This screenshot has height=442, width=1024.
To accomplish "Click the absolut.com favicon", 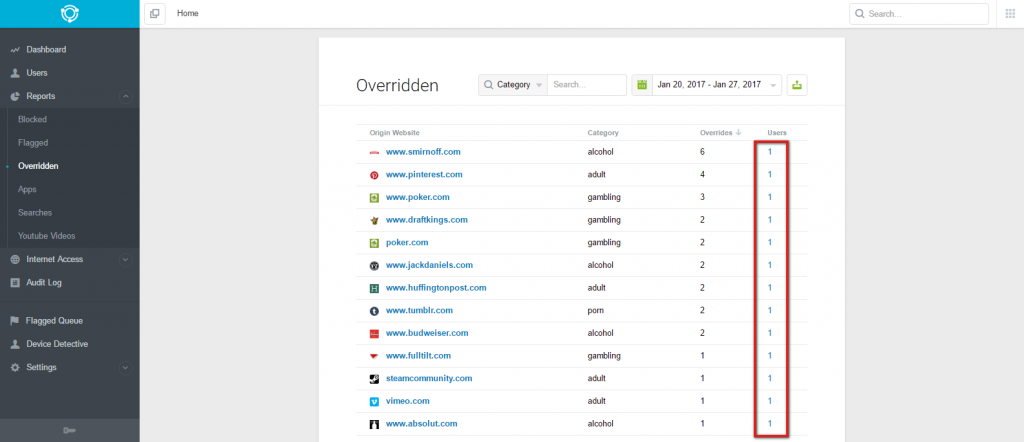I will tap(374, 424).
